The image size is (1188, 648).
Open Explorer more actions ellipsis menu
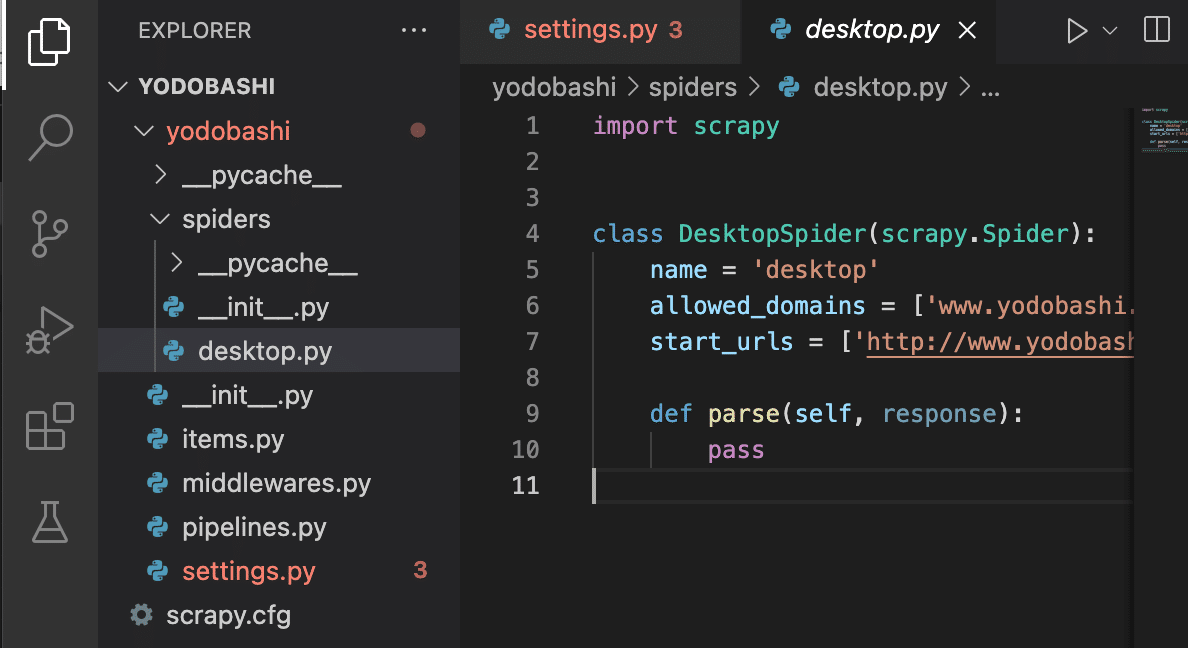[x=413, y=31]
